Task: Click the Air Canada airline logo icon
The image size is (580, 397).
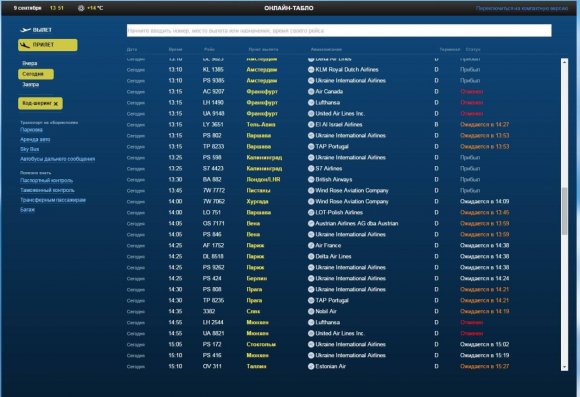Action: (x=311, y=91)
